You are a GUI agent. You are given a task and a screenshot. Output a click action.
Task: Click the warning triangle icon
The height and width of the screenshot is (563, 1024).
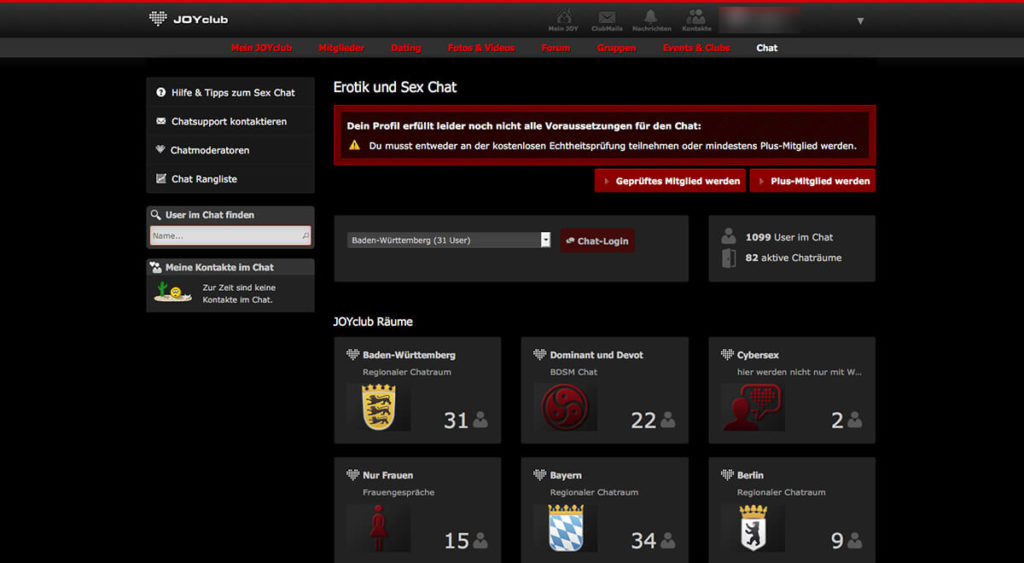pos(354,145)
